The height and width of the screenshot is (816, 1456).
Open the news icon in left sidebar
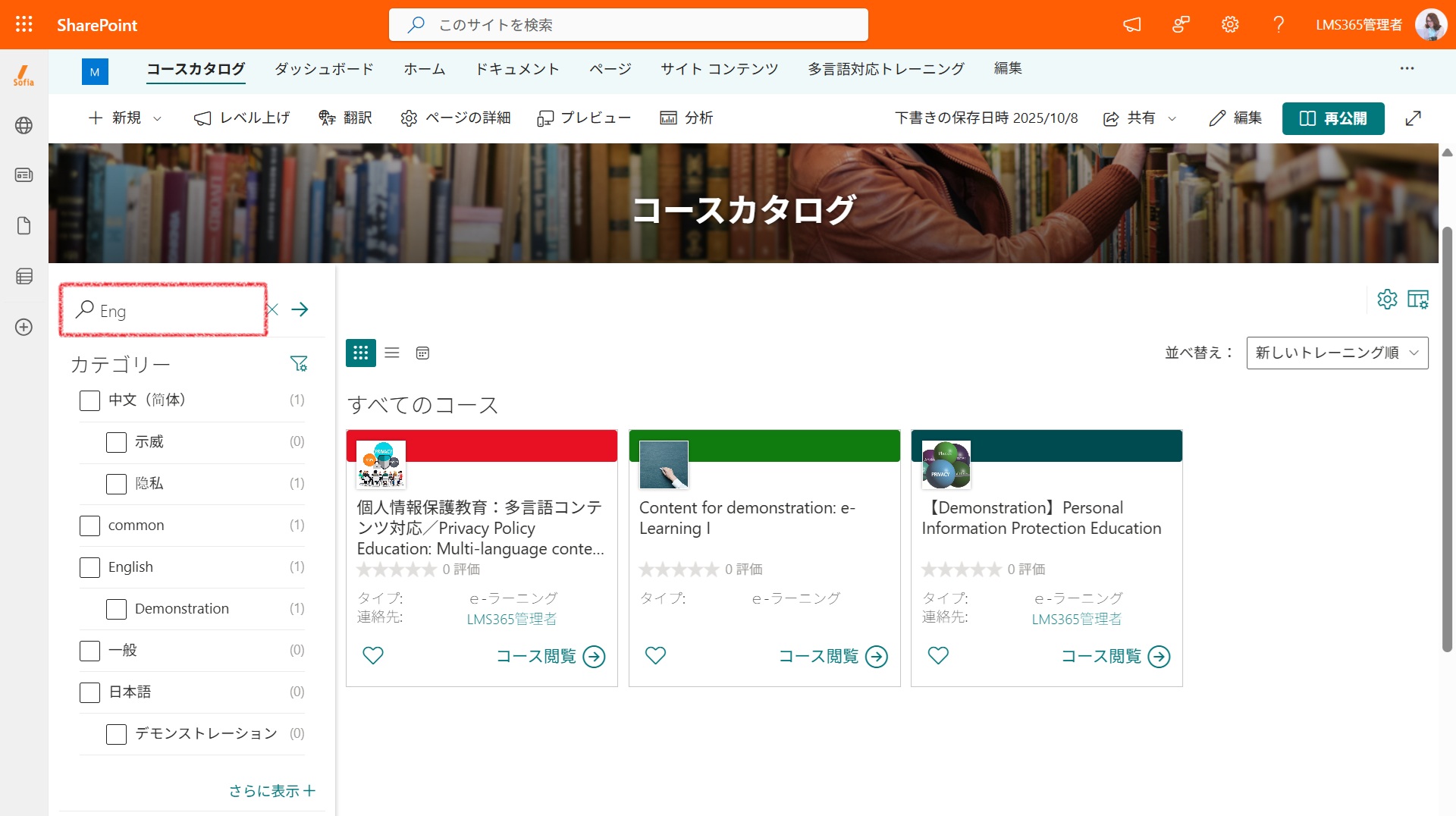click(24, 175)
